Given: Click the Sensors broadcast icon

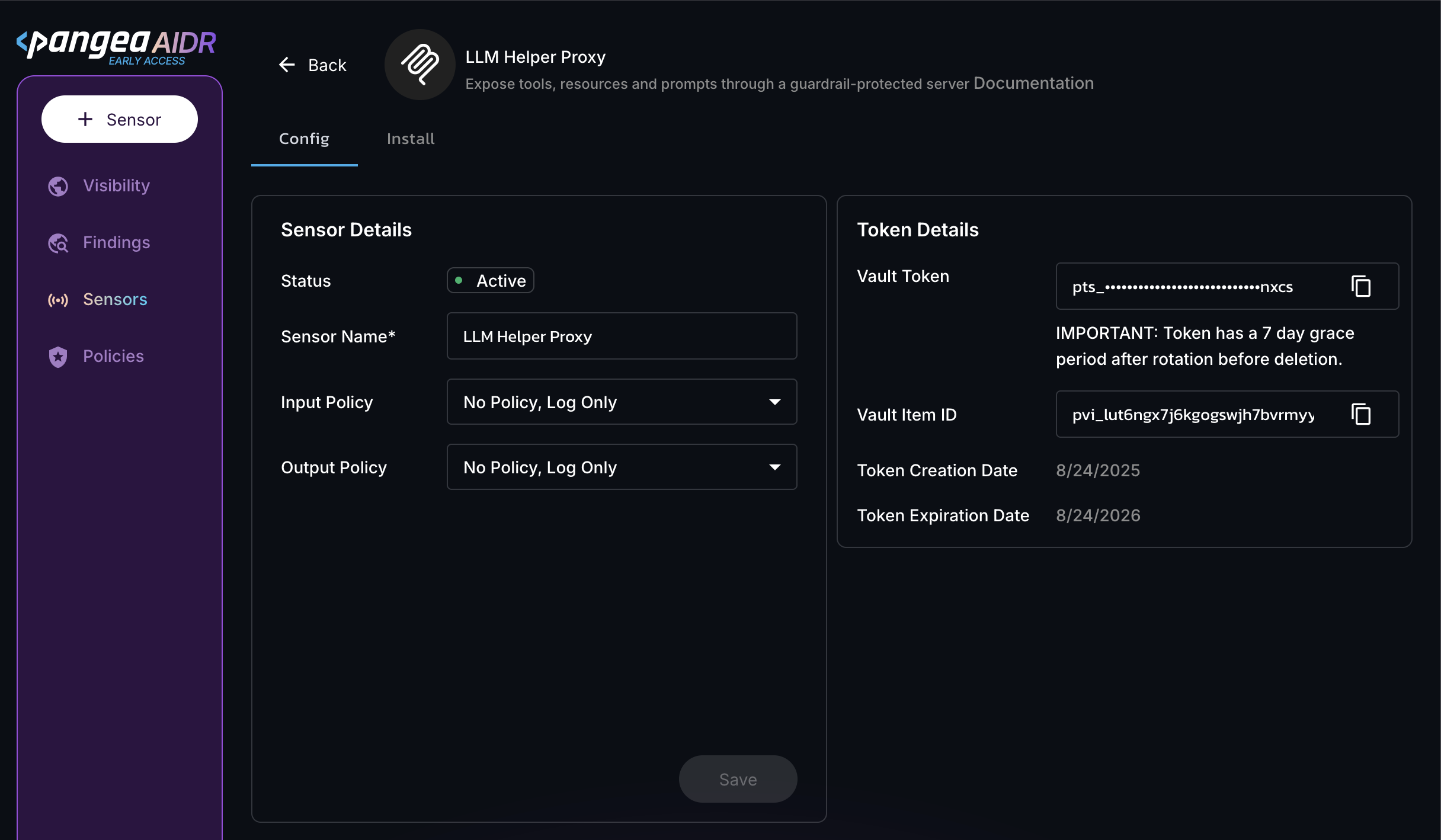Looking at the screenshot, I should click(x=58, y=300).
